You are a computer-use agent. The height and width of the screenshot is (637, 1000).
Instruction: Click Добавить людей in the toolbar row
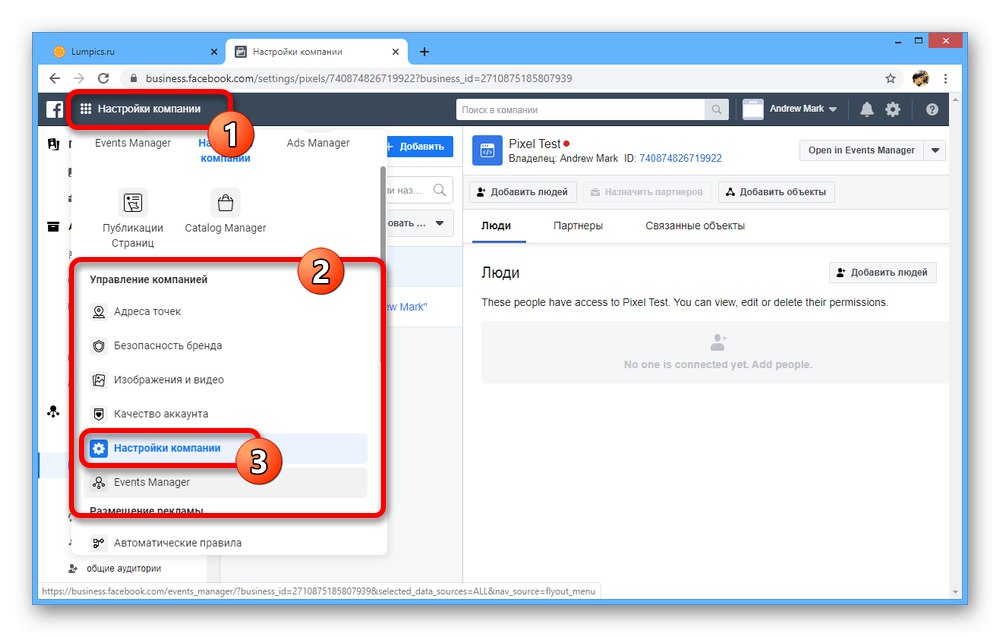pyautogui.click(x=523, y=192)
